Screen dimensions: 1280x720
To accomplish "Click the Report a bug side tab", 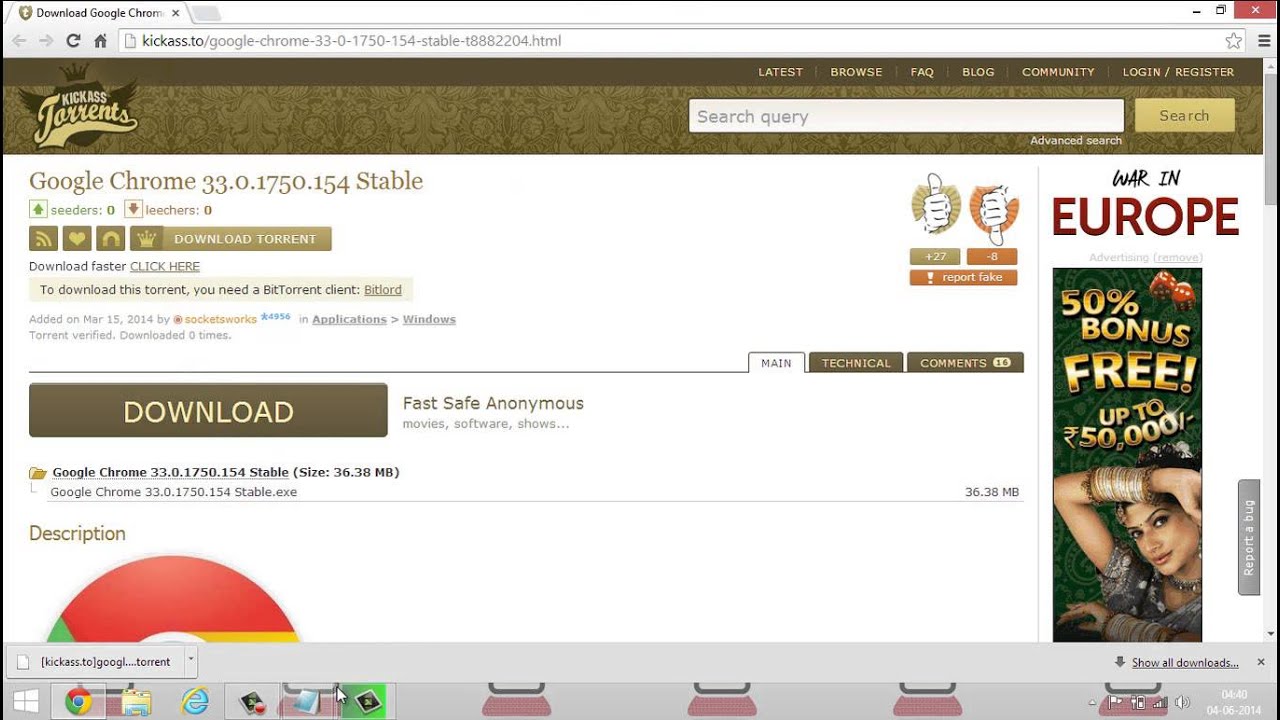I will [x=1248, y=538].
